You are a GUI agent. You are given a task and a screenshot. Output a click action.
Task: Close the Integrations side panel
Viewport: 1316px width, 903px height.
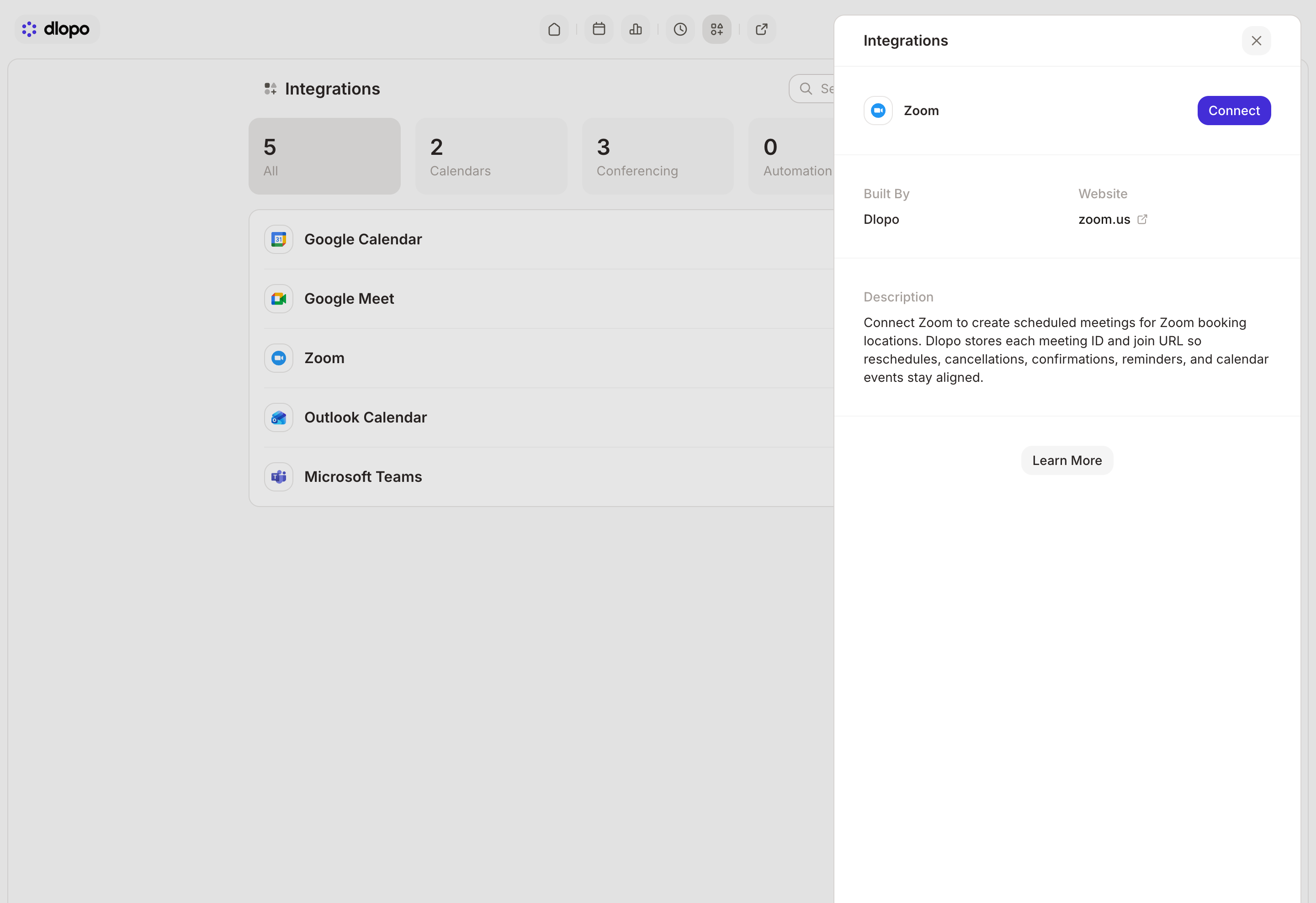click(x=1256, y=41)
